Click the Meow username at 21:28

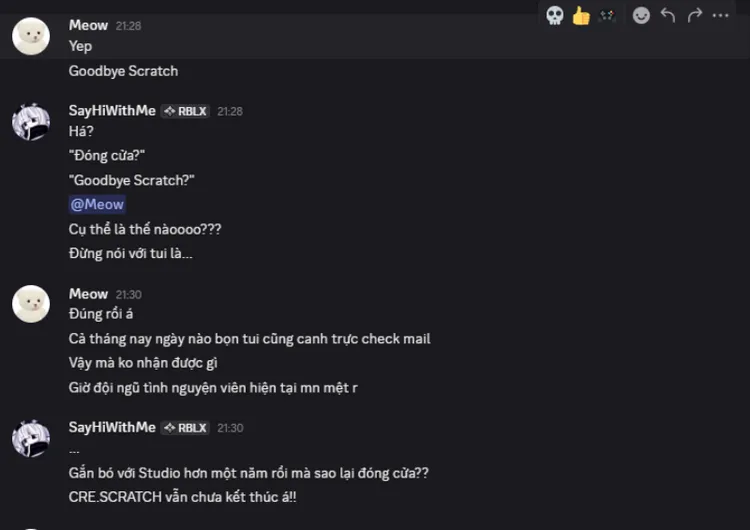pos(88,25)
